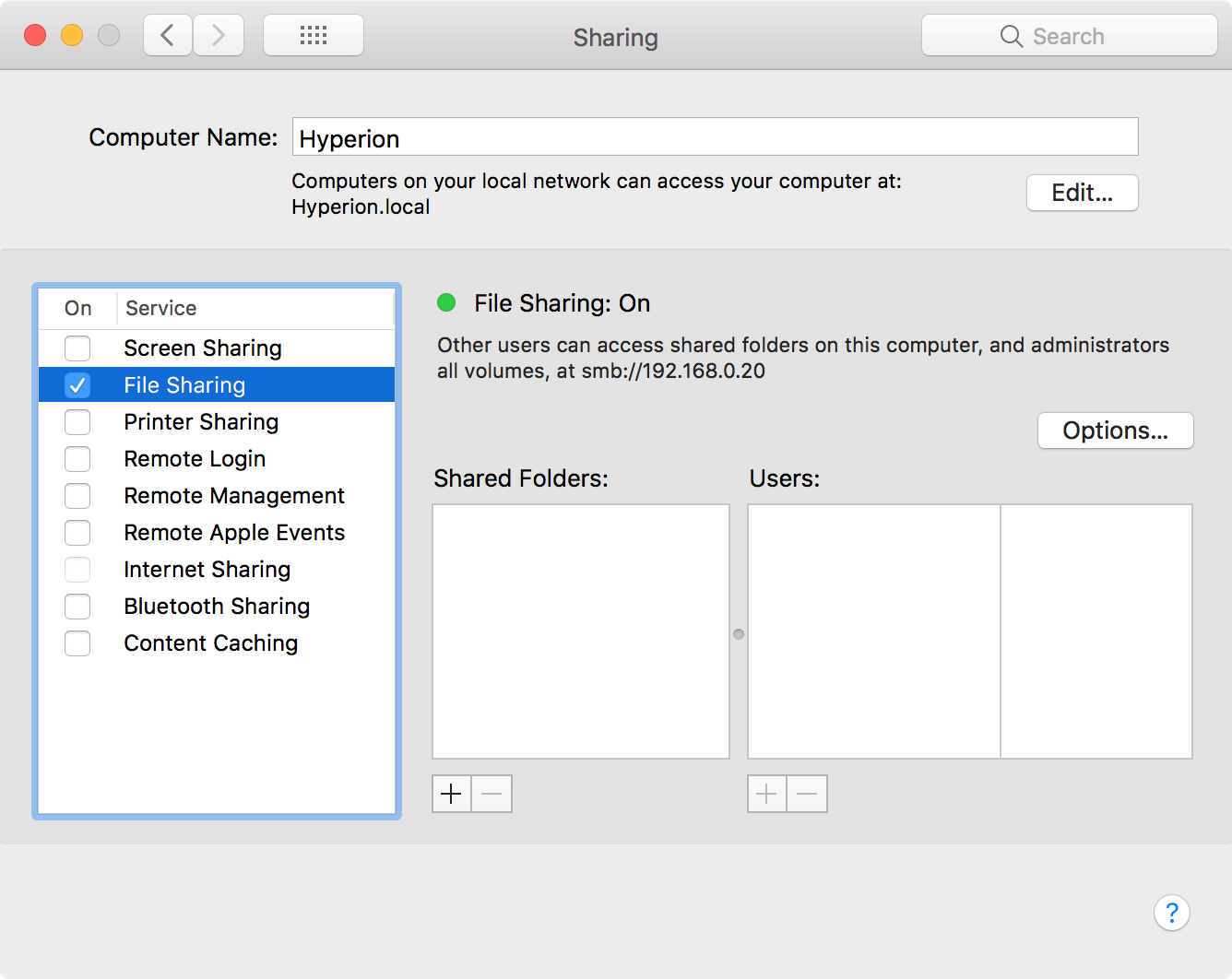Turn on Remote Login checkbox

pos(77,459)
